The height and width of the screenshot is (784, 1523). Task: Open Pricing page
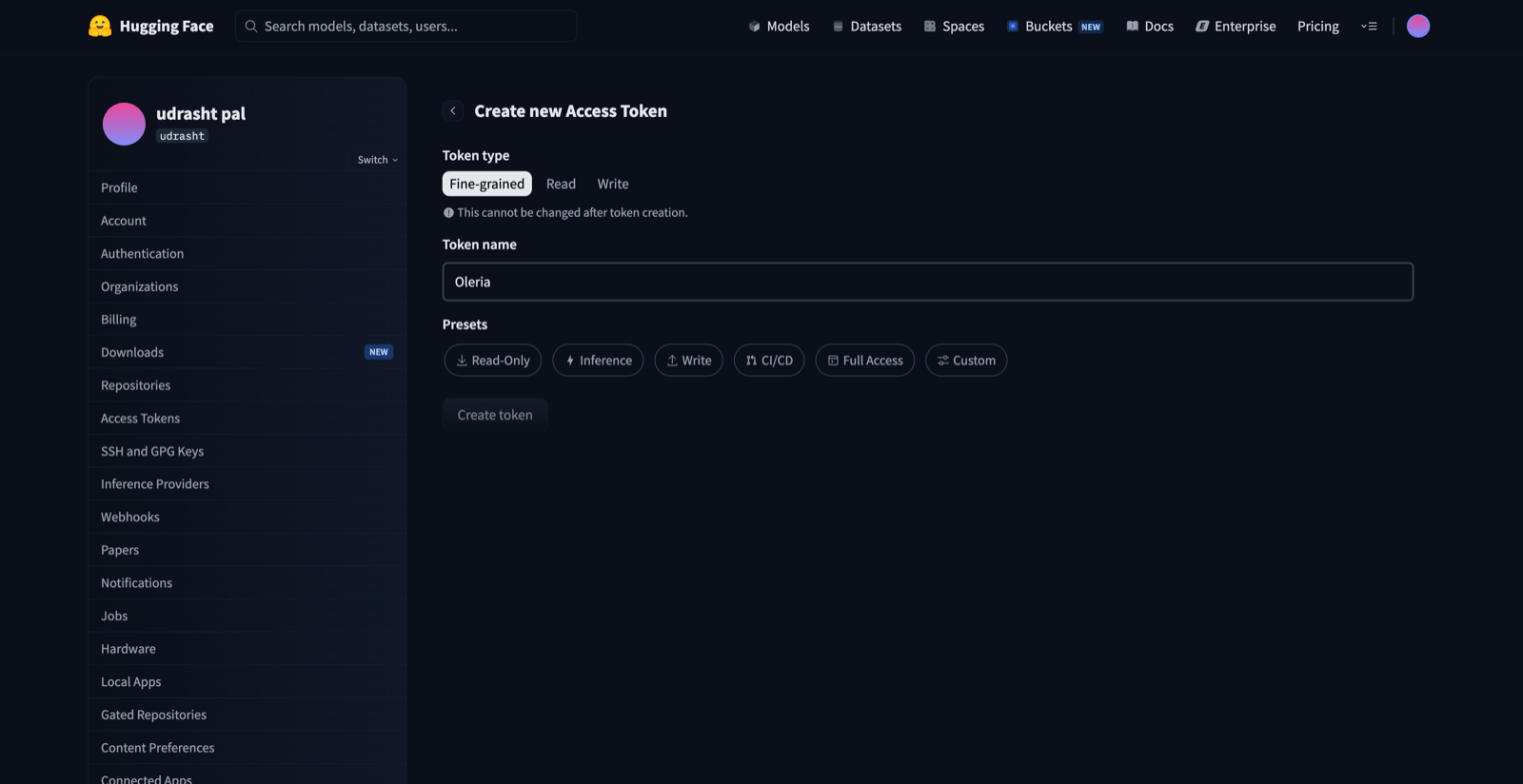click(1317, 26)
